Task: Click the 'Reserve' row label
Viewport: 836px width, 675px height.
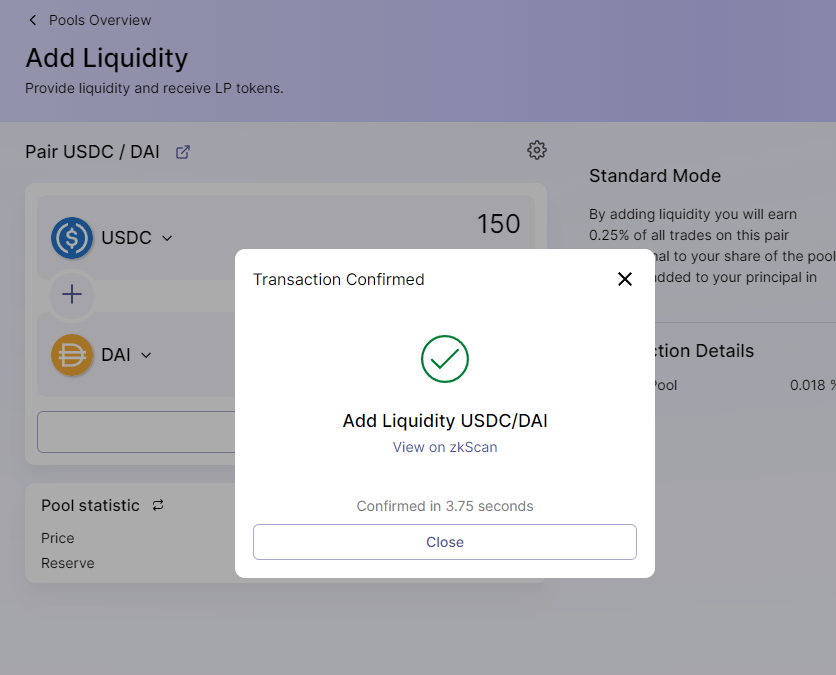Action: (x=68, y=563)
